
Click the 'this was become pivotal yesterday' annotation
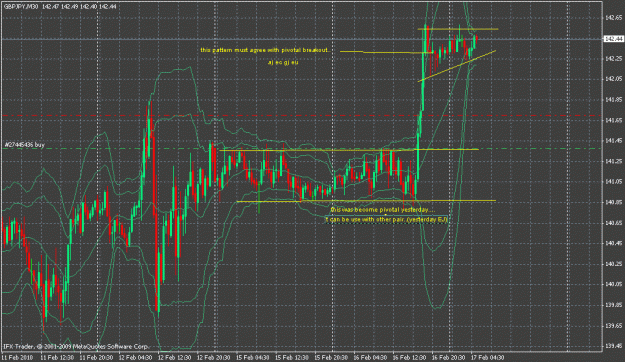383,209
